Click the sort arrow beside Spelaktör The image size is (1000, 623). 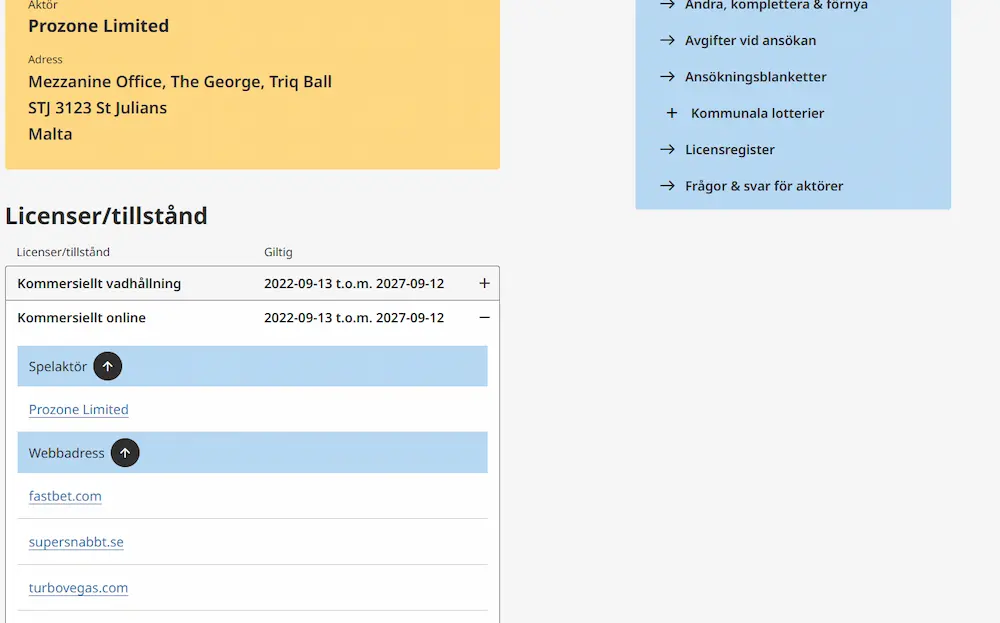(108, 367)
